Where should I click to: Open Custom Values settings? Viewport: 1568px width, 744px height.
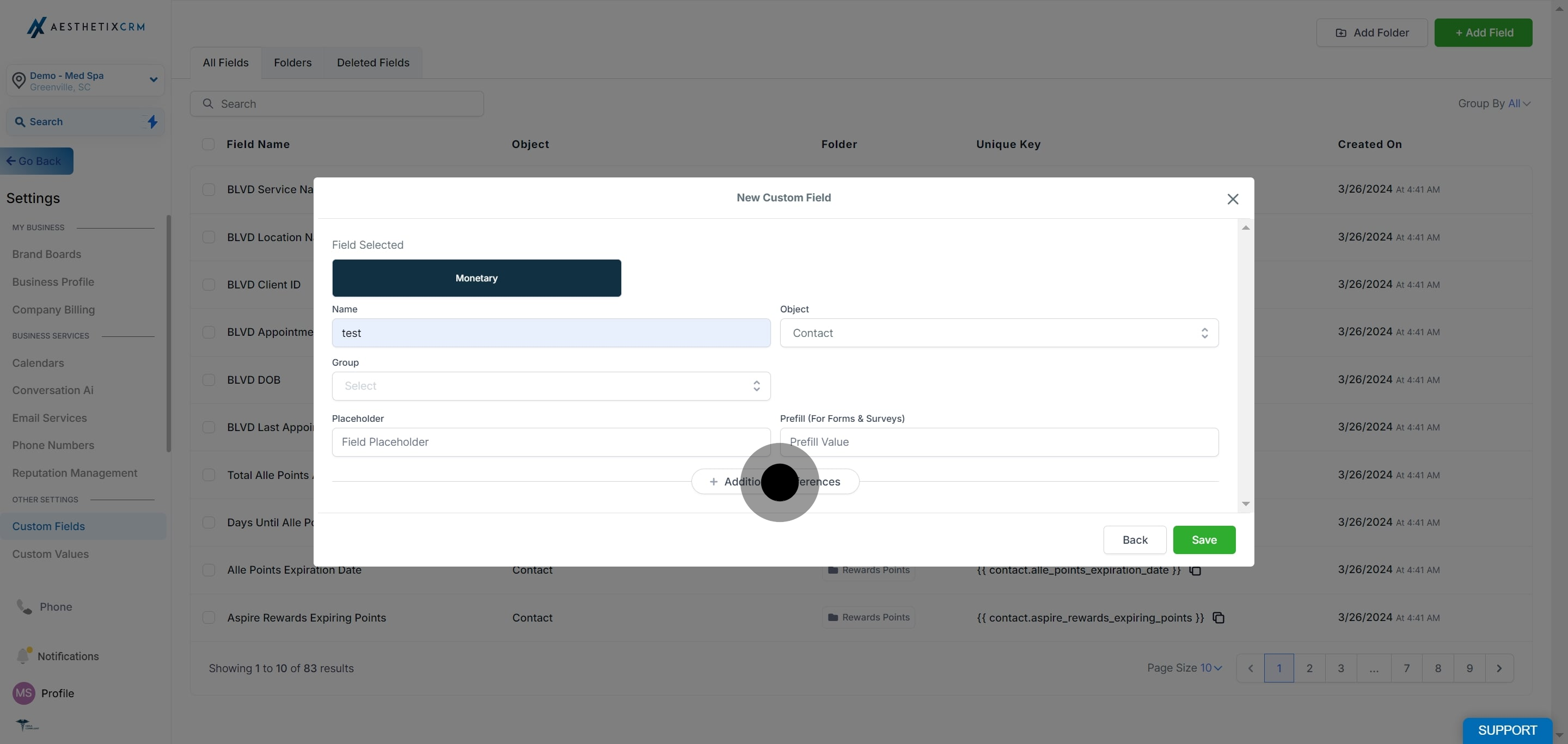click(x=51, y=554)
